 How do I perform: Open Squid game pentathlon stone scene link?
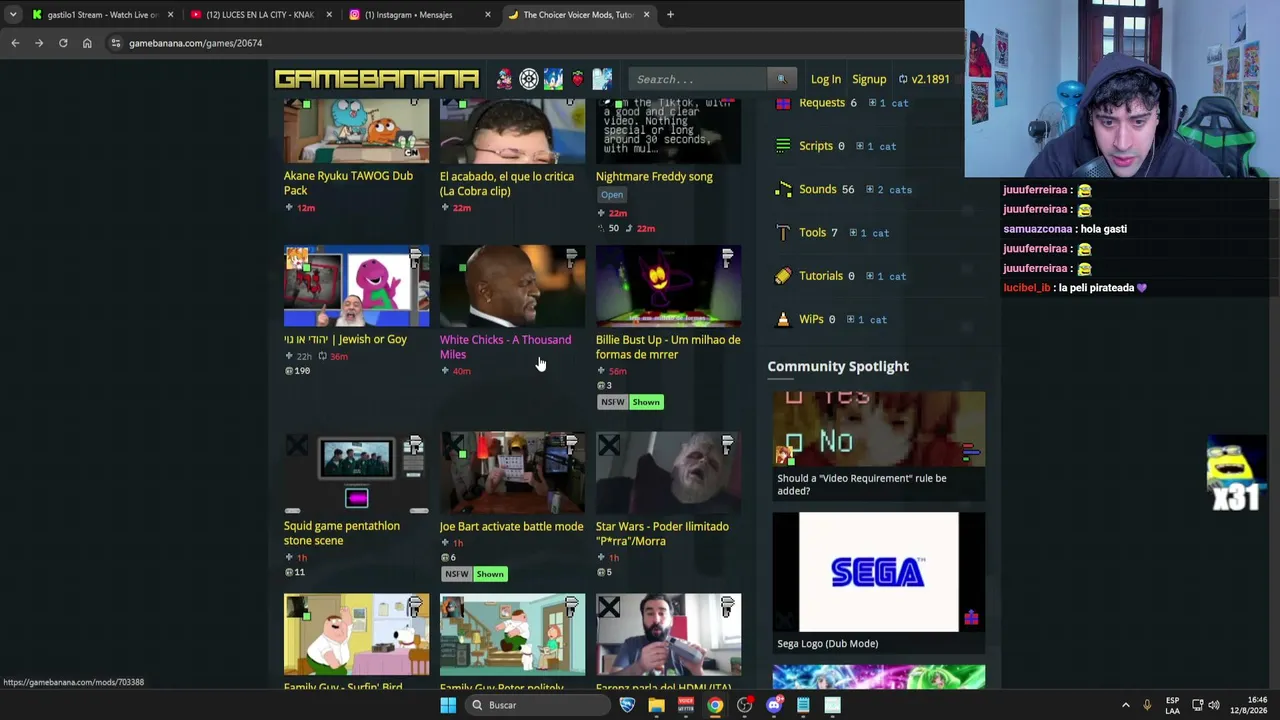[342, 533]
